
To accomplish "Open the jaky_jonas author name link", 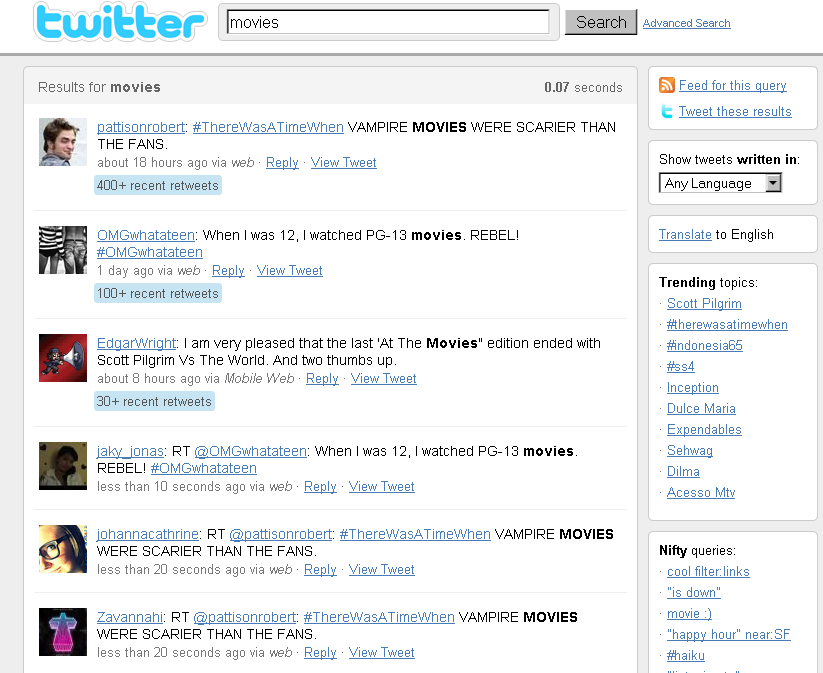I will [130, 451].
